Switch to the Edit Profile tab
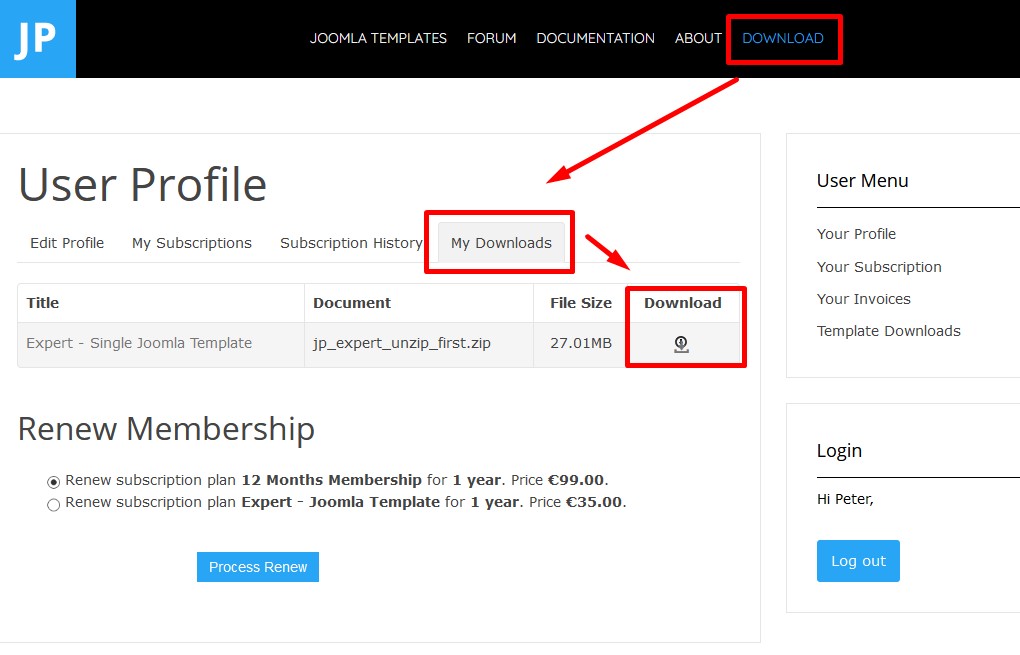 (67, 243)
